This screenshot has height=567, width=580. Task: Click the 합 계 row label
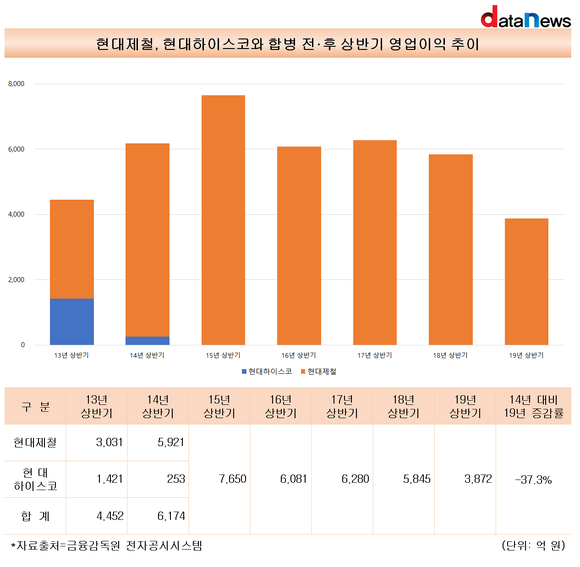click(36, 516)
